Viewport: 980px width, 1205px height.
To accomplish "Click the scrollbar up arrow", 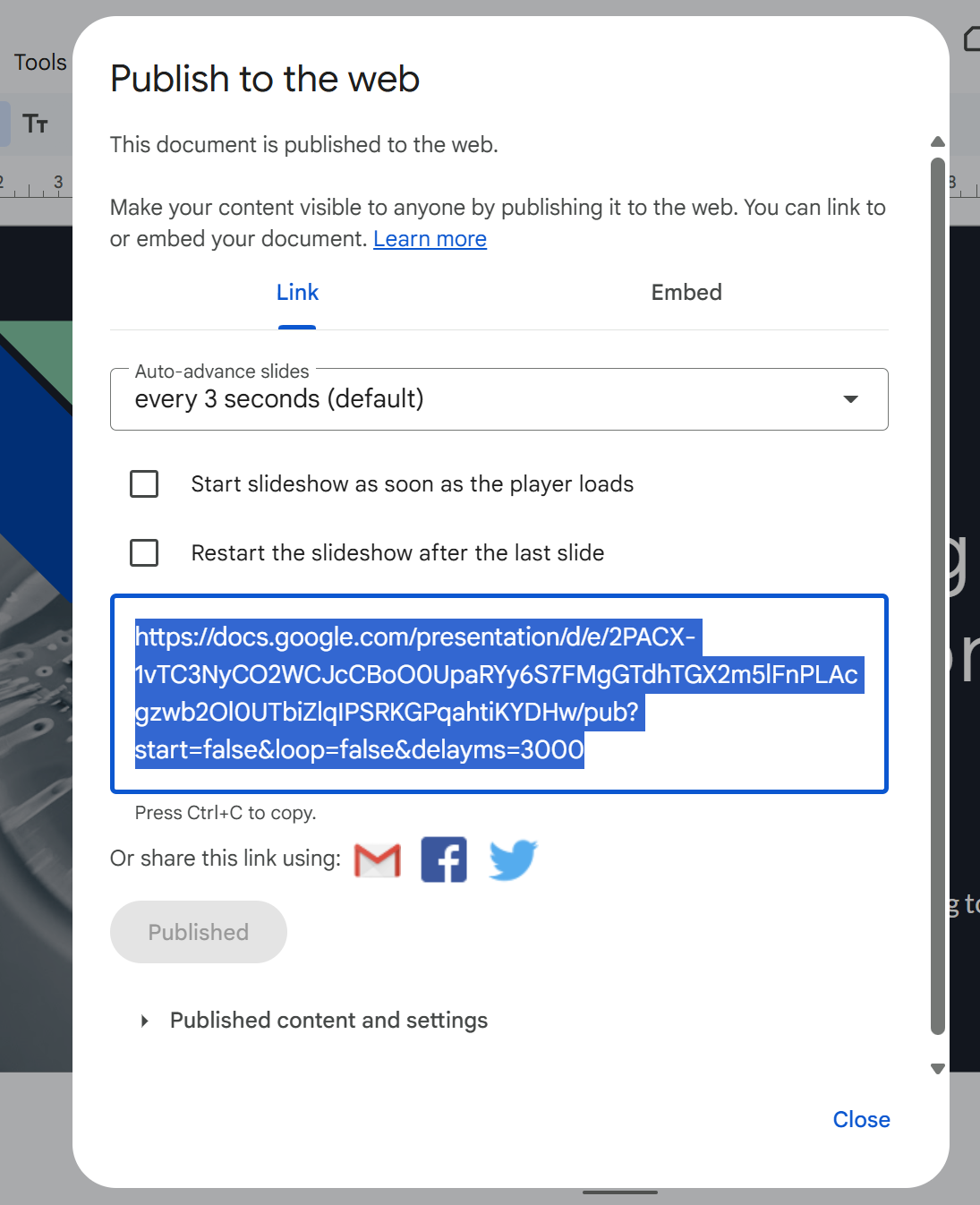I will 937,141.
